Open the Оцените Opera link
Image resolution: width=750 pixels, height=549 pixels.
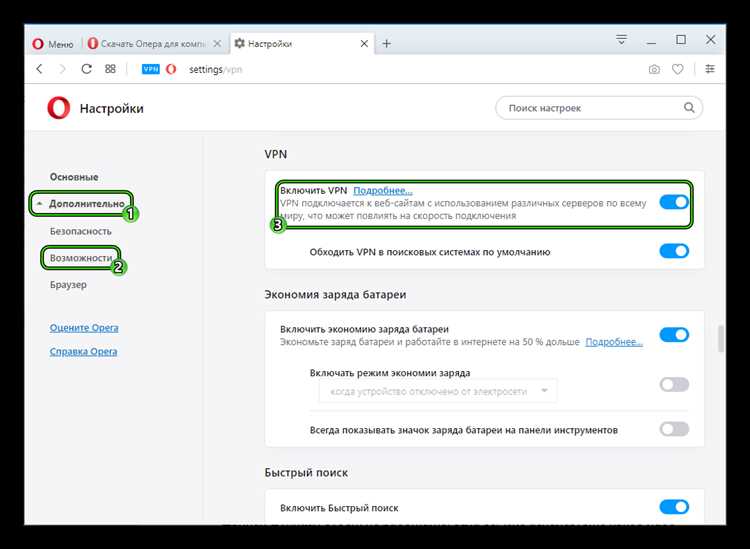pyautogui.click(x=84, y=328)
